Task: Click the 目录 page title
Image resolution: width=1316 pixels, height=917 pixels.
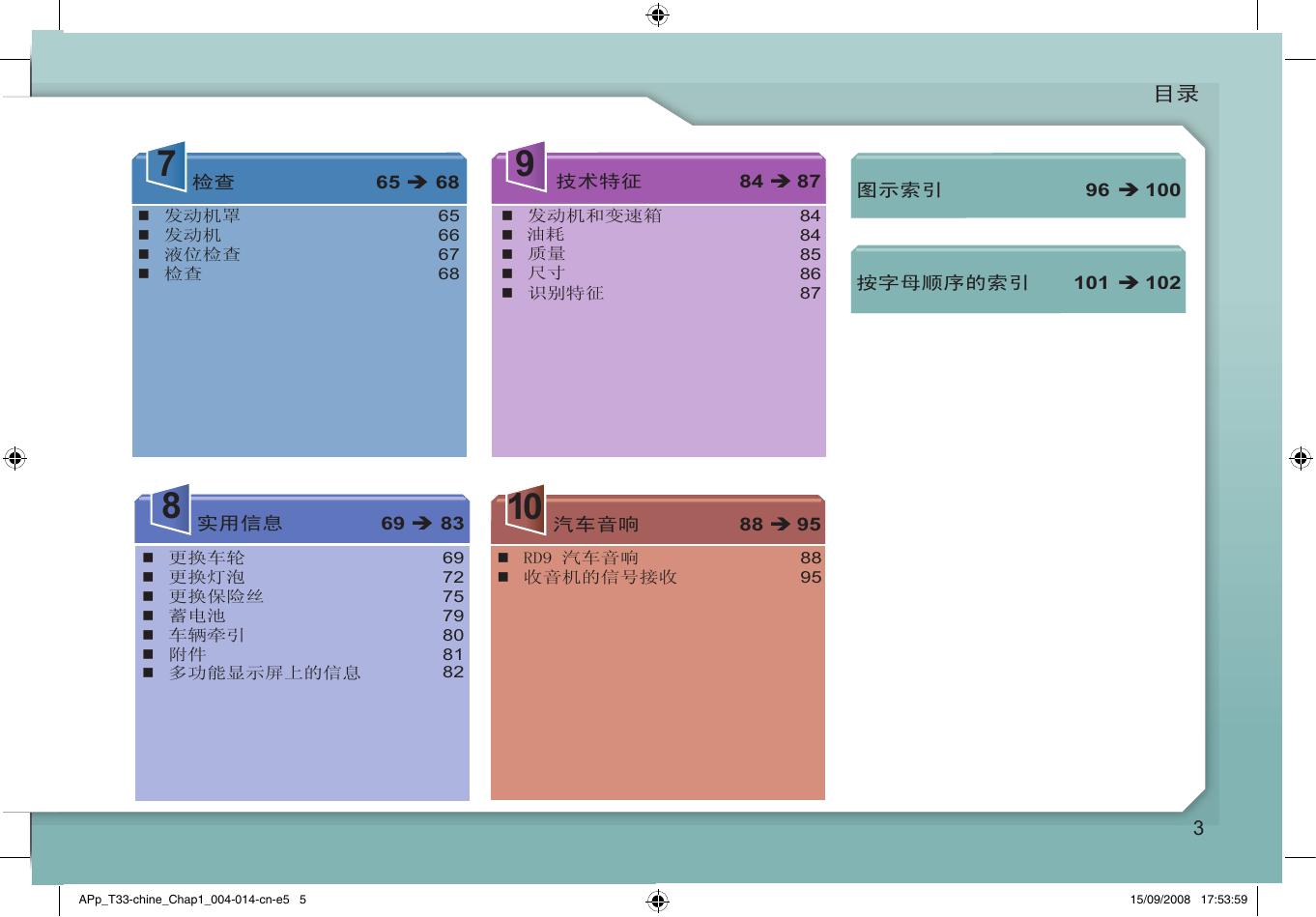Action: pyautogui.click(x=1175, y=94)
